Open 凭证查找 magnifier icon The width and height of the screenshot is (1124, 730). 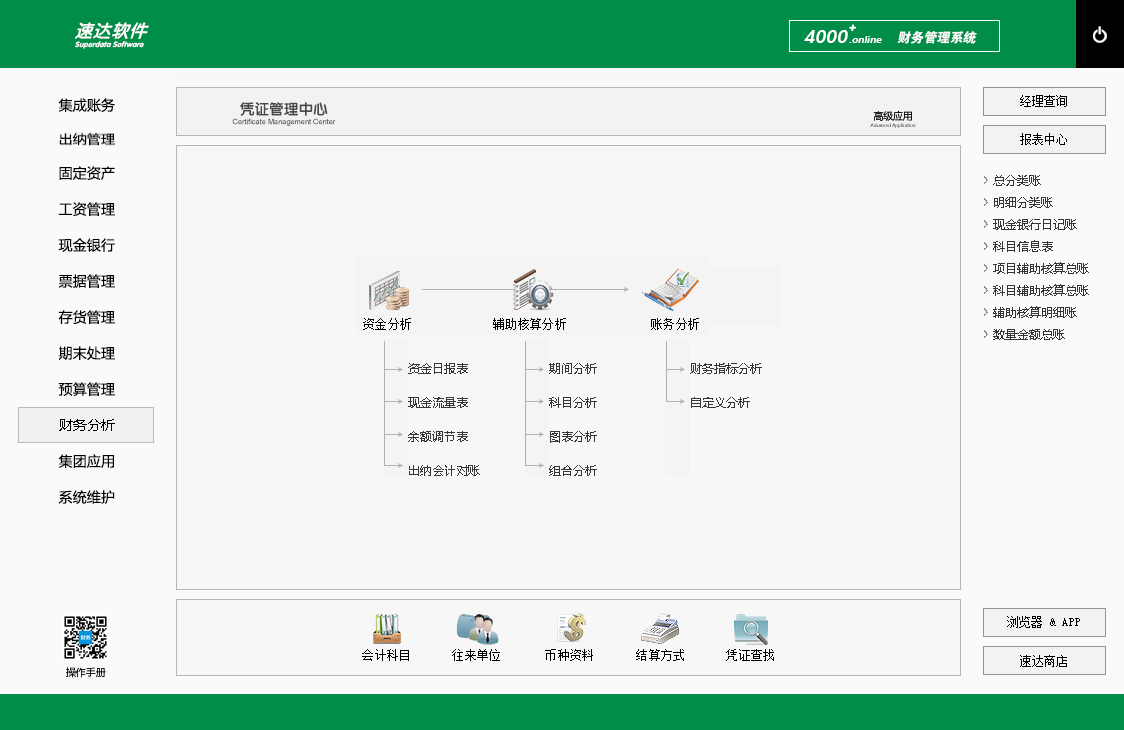(750, 628)
